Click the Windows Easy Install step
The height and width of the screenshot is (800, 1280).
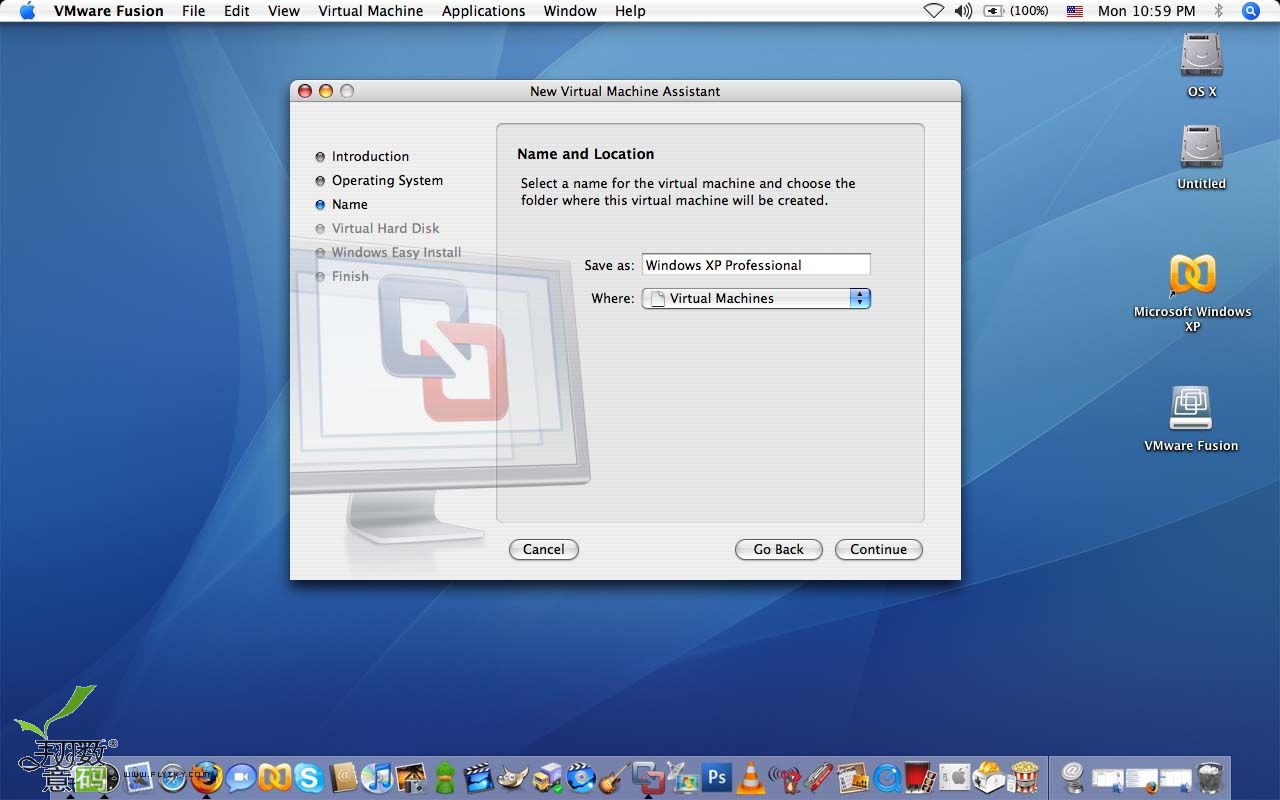pyautogui.click(x=396, y=252)
